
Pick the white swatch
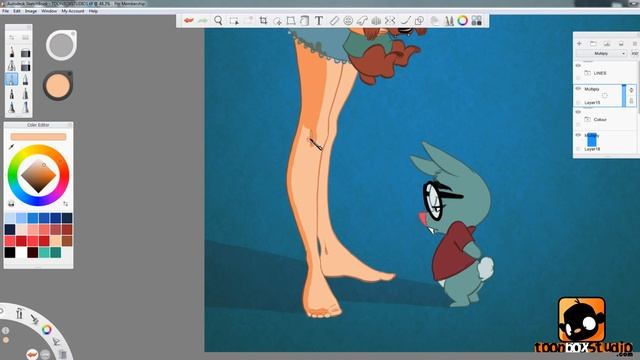pyautogui.click(x=21, y=252)
